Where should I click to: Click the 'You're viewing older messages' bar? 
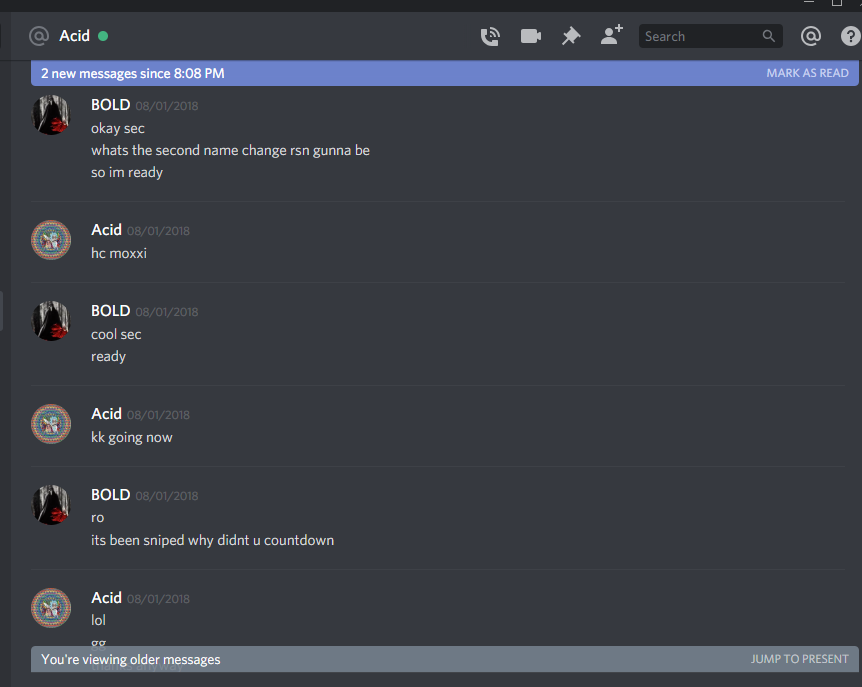click(x=444, y=659)
